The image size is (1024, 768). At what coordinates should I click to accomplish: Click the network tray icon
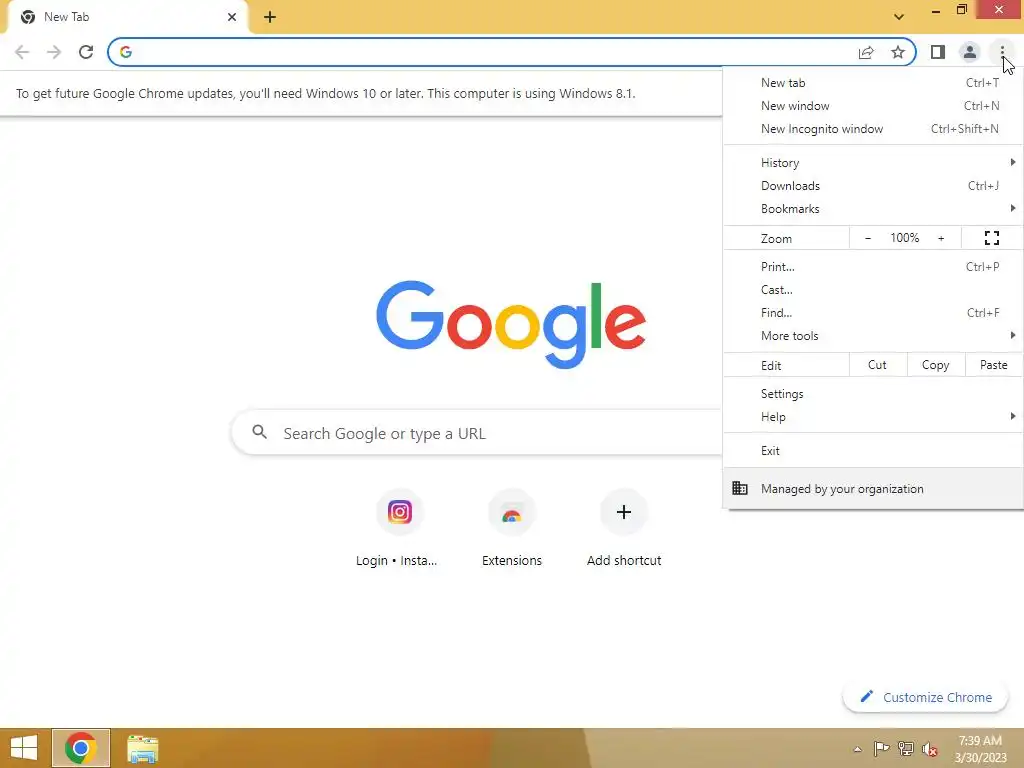(905, 748)
